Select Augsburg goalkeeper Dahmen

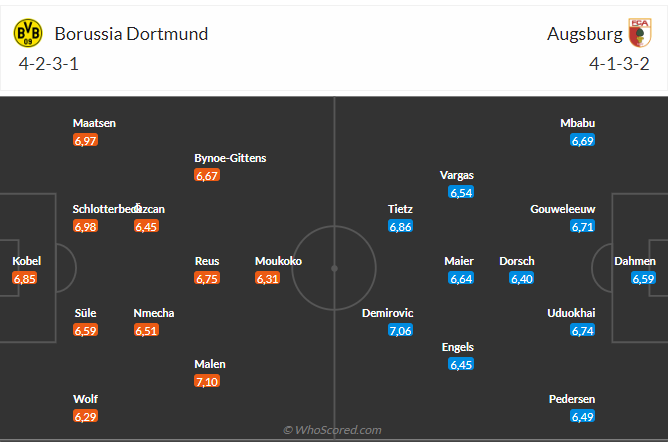click(635, 261)
